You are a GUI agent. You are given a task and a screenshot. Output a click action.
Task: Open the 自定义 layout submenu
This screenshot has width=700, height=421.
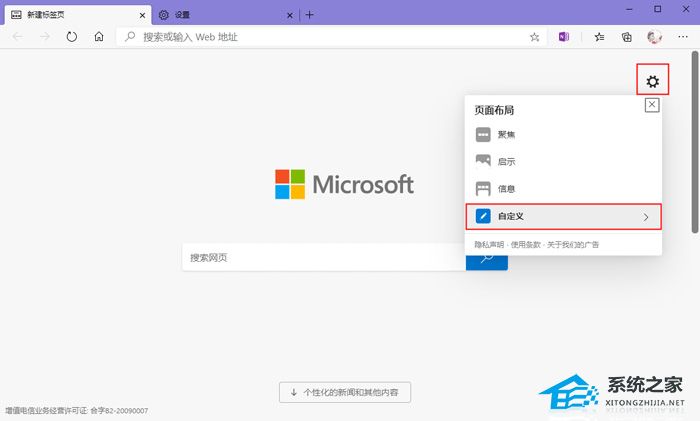(563, 217)
